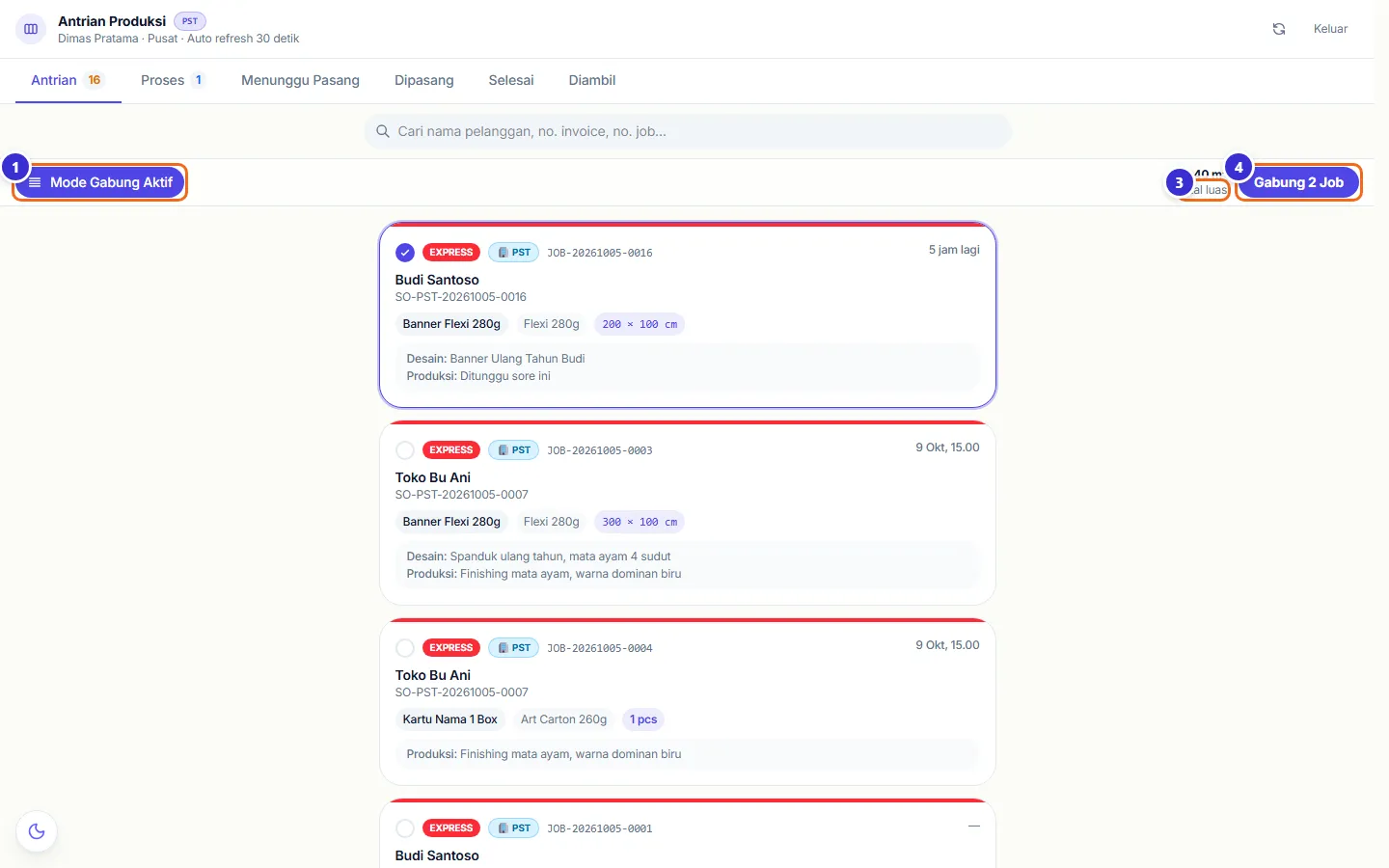The width and height of the screenshot is (1389, 868).
Task: Click the PST branch badge in the header
Action: (190, 21)
